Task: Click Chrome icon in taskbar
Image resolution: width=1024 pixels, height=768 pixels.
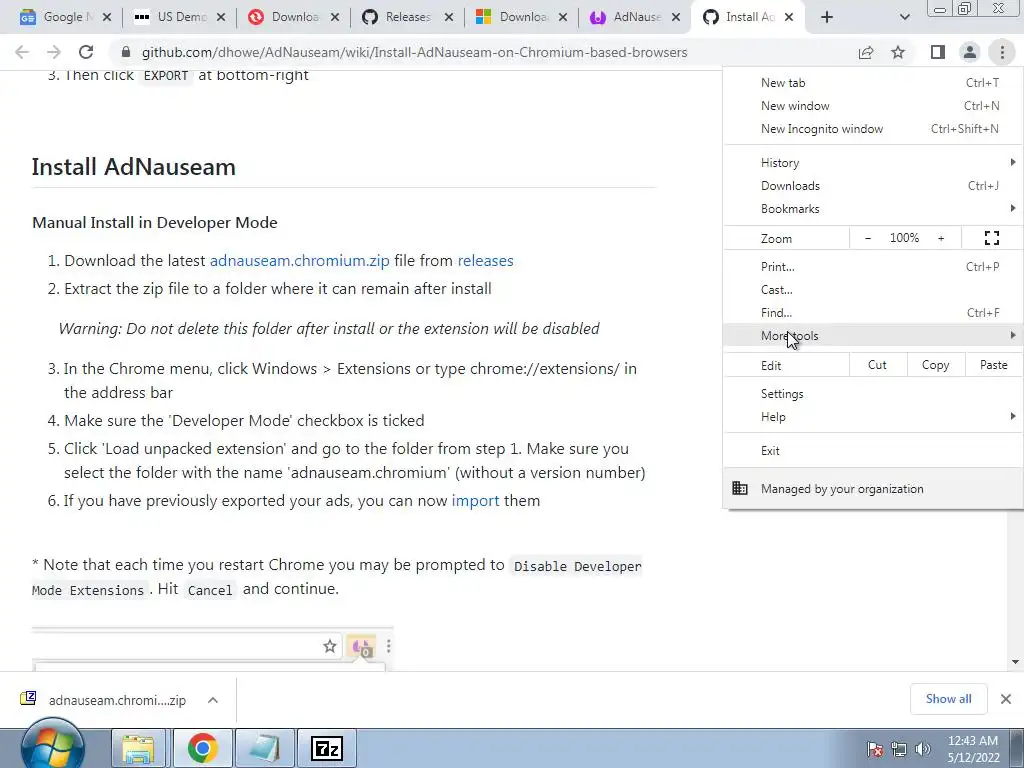Action: (x=202, y=748)
